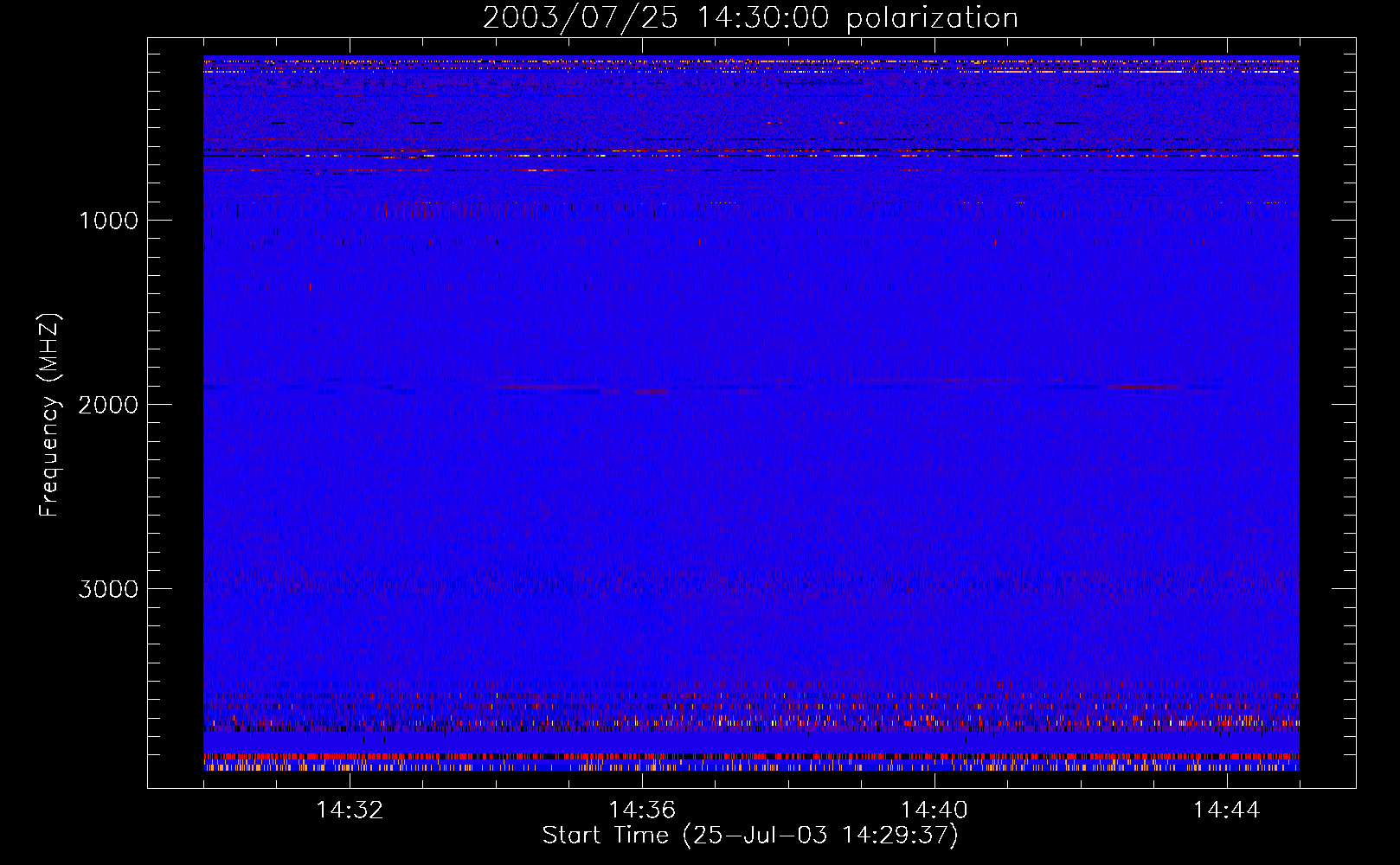The height and width of the screenshot is (865, 1400).
Task: Click the plot title '2003/07/25 14:30:00 polarization'
Action: pos(750,17)
